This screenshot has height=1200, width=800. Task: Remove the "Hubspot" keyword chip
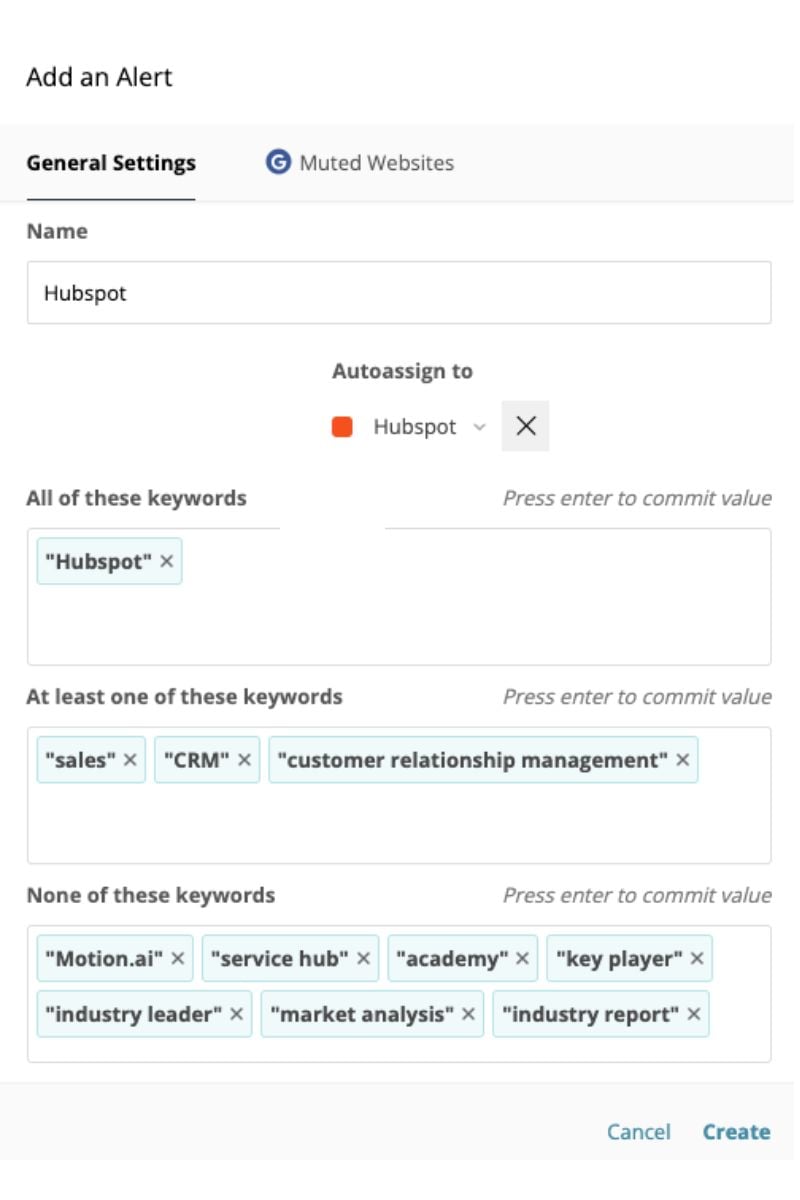pyautogui.click(x=166, y=561)
